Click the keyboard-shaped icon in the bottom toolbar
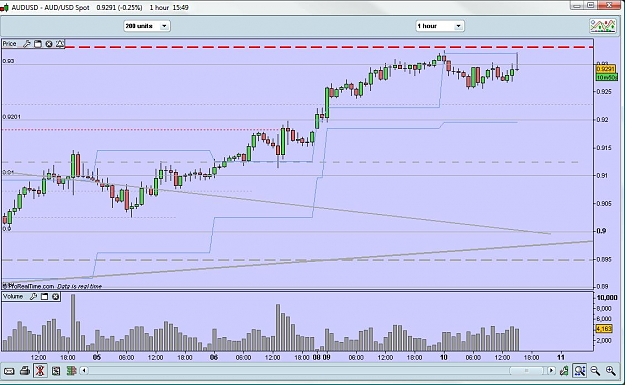The height and width of the screenshot is (385, 625). [x=9, y=371]
